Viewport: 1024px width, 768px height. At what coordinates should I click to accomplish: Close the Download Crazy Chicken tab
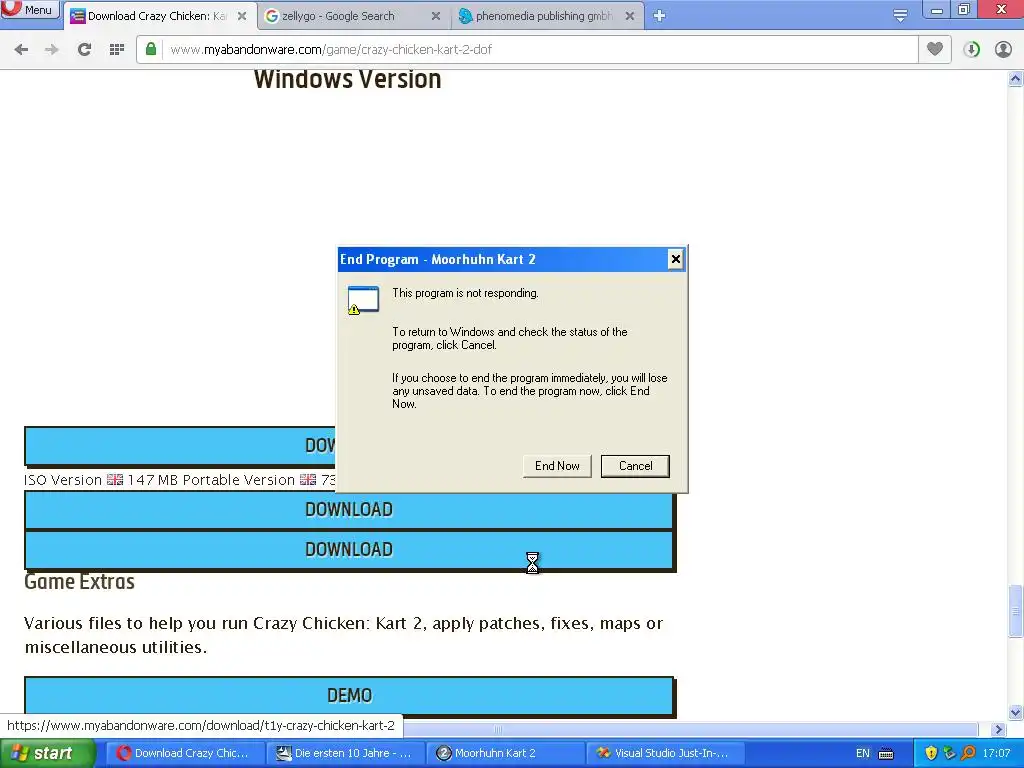point(242,16)
